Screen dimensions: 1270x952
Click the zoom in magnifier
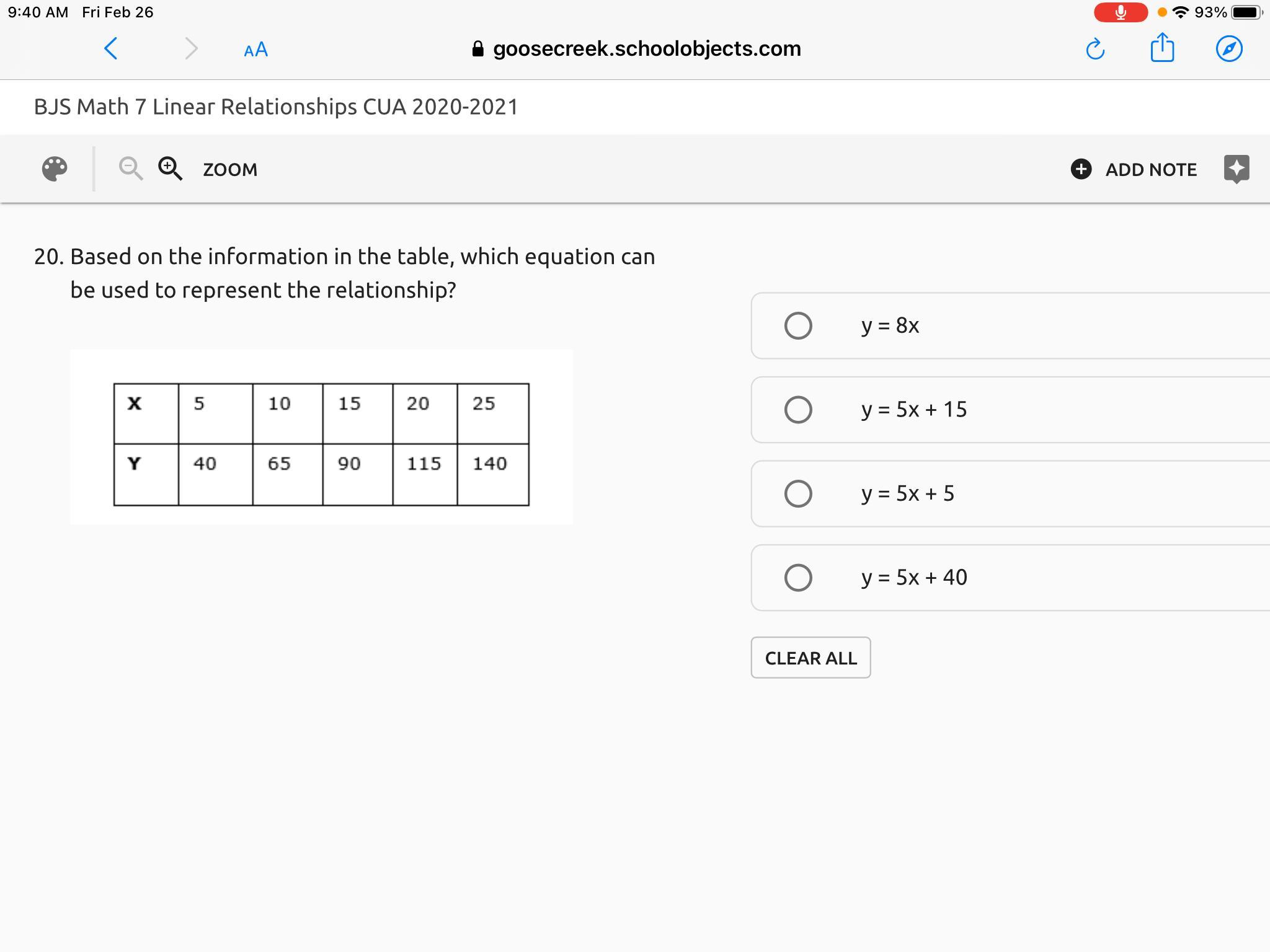pyautogui.click(x=170, y=168)
